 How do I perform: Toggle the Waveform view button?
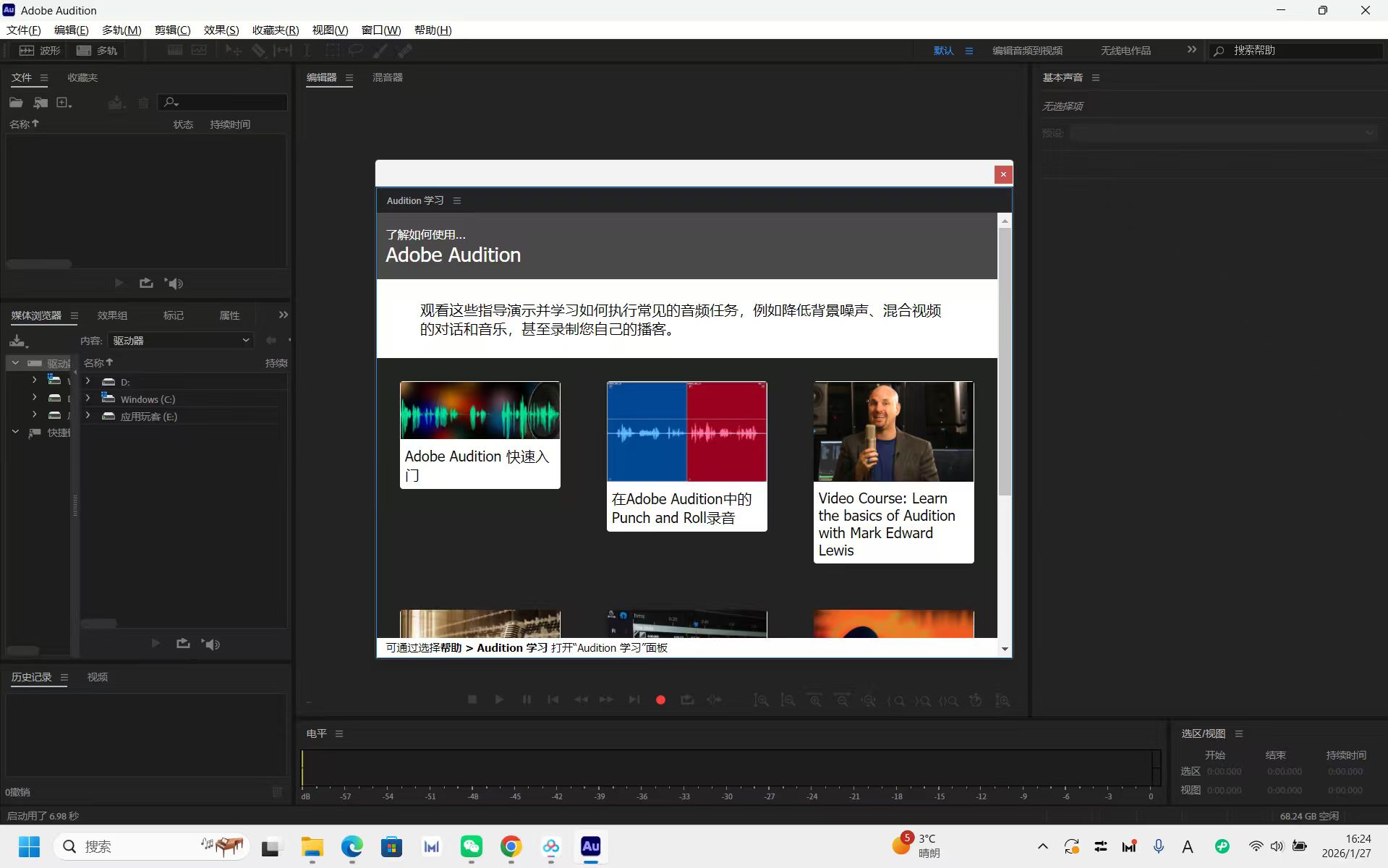pyautogui.click(x=40, y=51)
